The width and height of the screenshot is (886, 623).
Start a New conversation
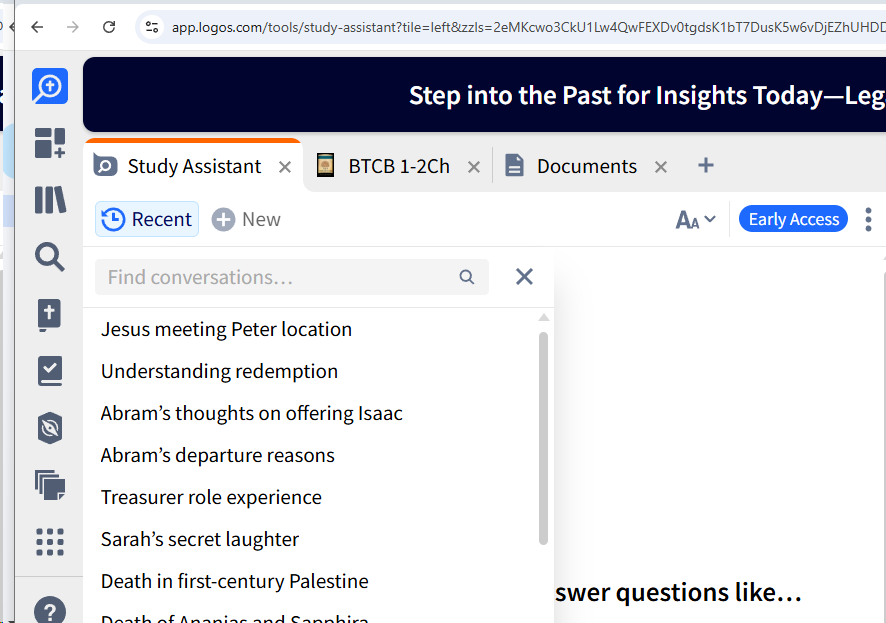click(246, 220)
